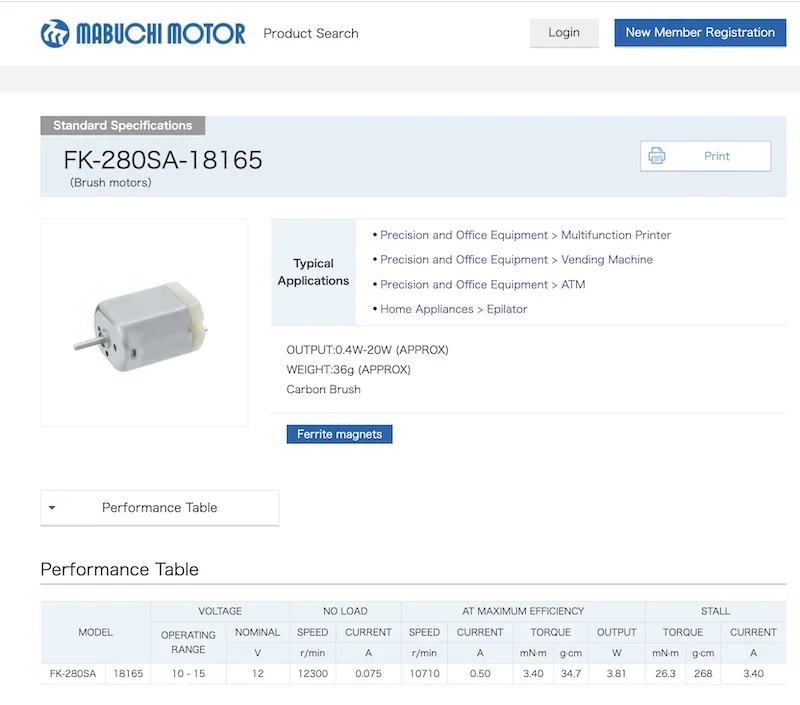Click the NOMINAL header cell

258,633
